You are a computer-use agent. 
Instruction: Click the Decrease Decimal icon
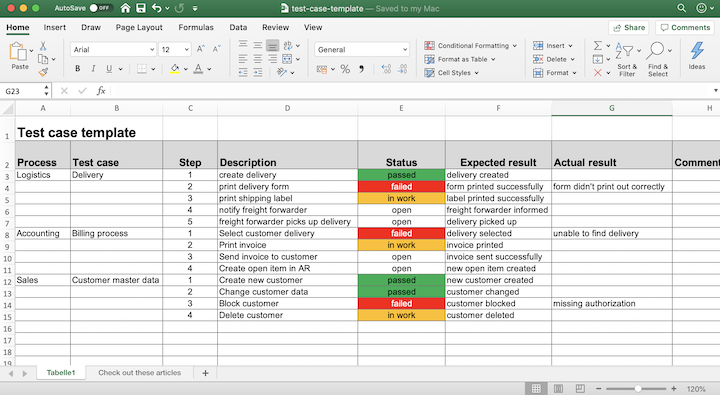tap(402, 69)
